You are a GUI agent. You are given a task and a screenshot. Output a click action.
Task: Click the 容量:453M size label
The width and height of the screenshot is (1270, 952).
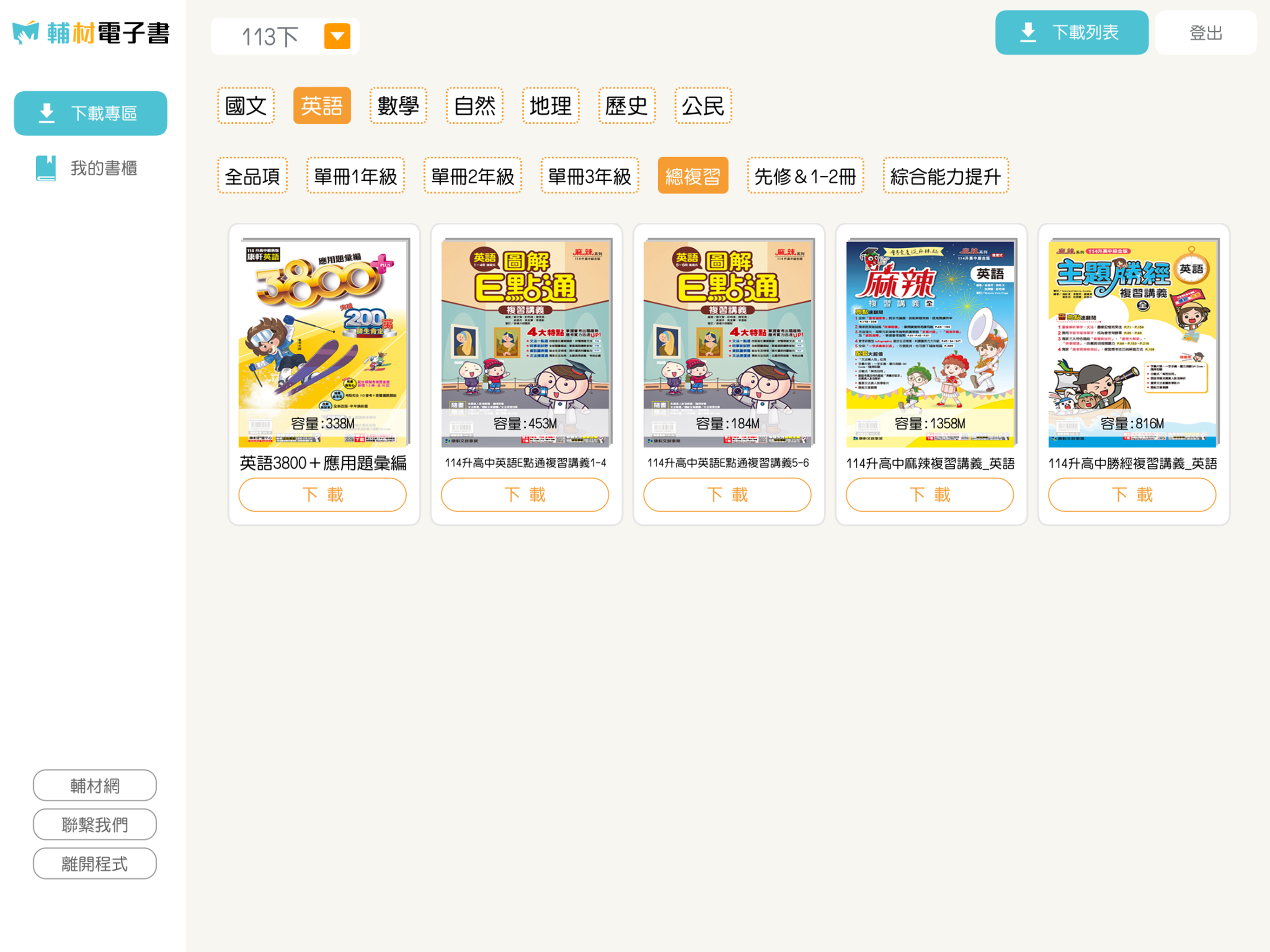pos(525,424)
